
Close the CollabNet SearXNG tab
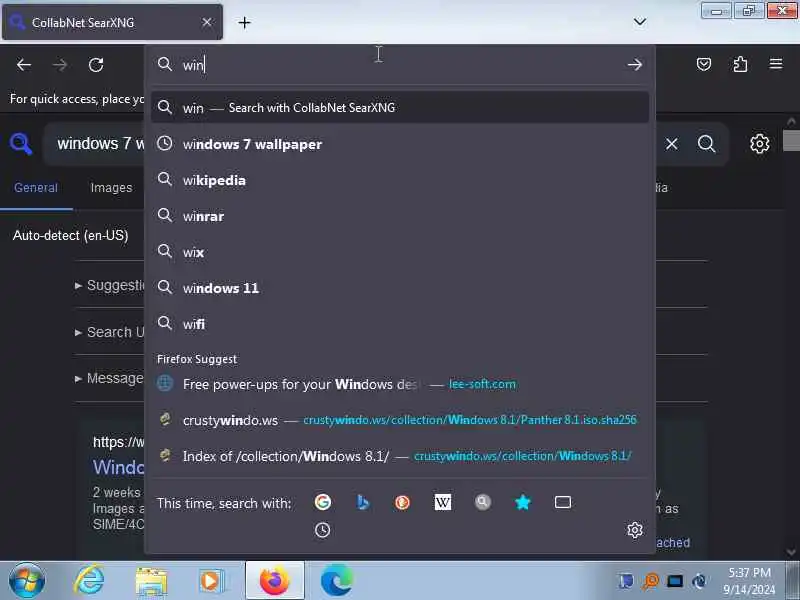coord(207,22)
